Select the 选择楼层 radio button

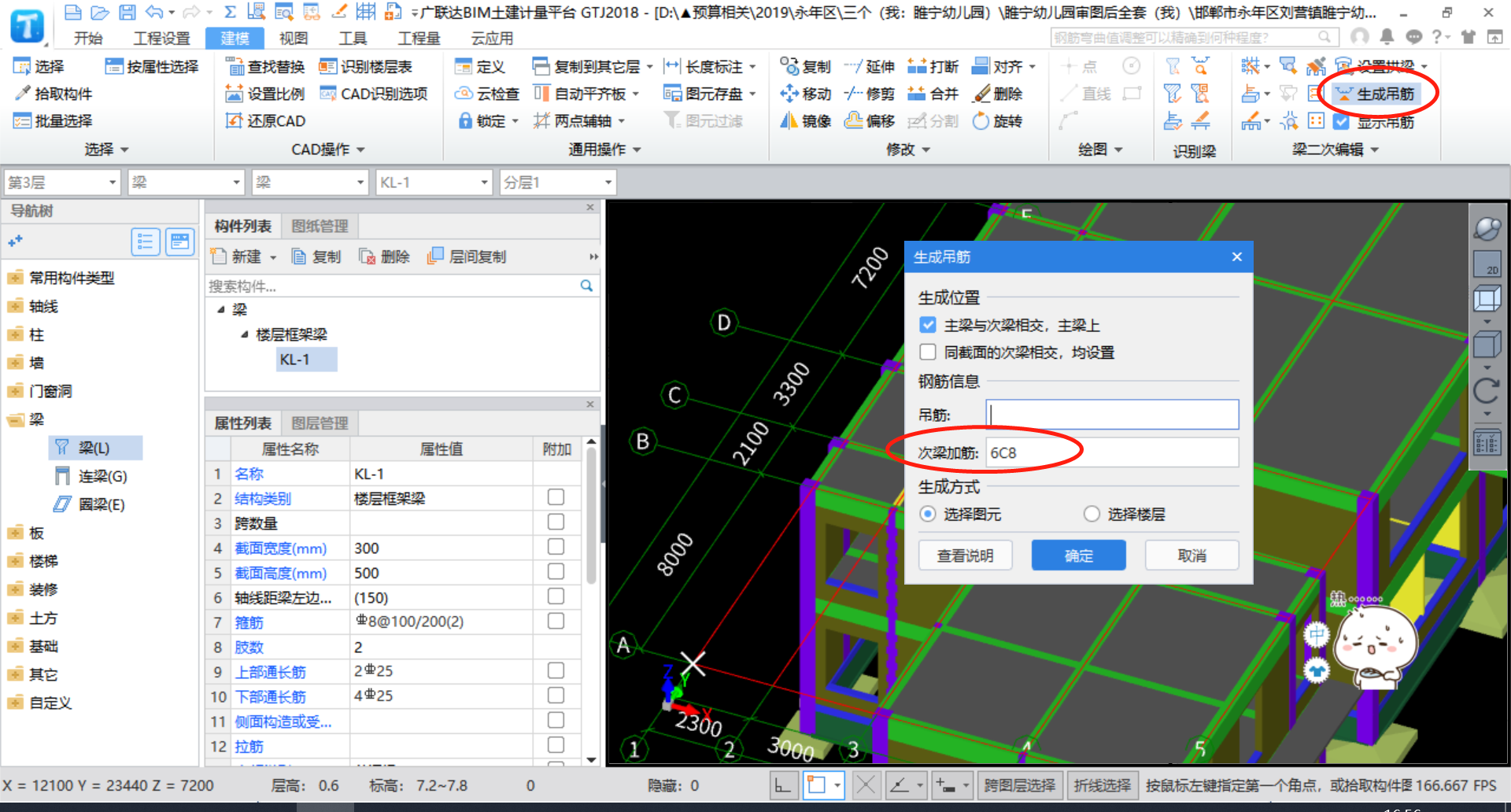(x=1092, y=514)
